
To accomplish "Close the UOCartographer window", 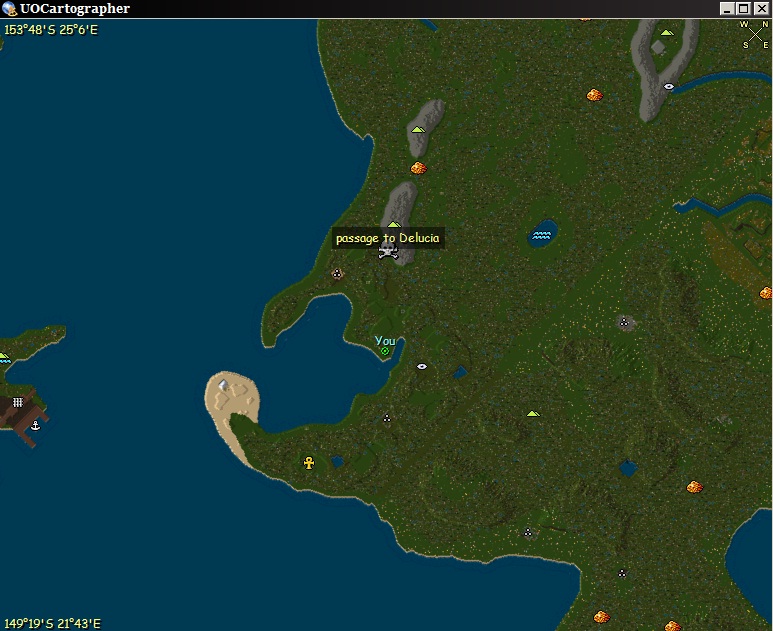I will click(761, 8).
